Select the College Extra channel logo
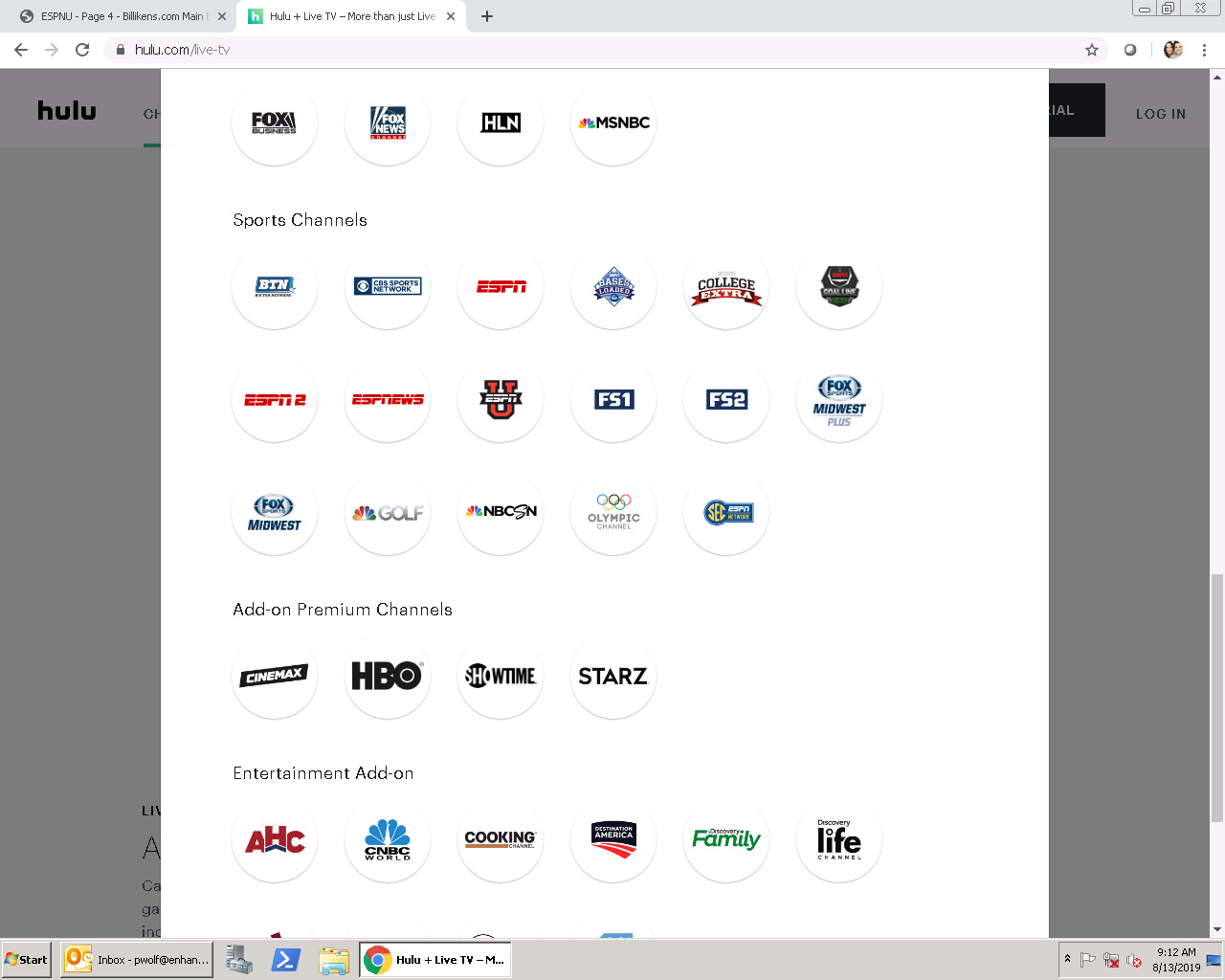The image size is (1225, 980). [726, 286]
